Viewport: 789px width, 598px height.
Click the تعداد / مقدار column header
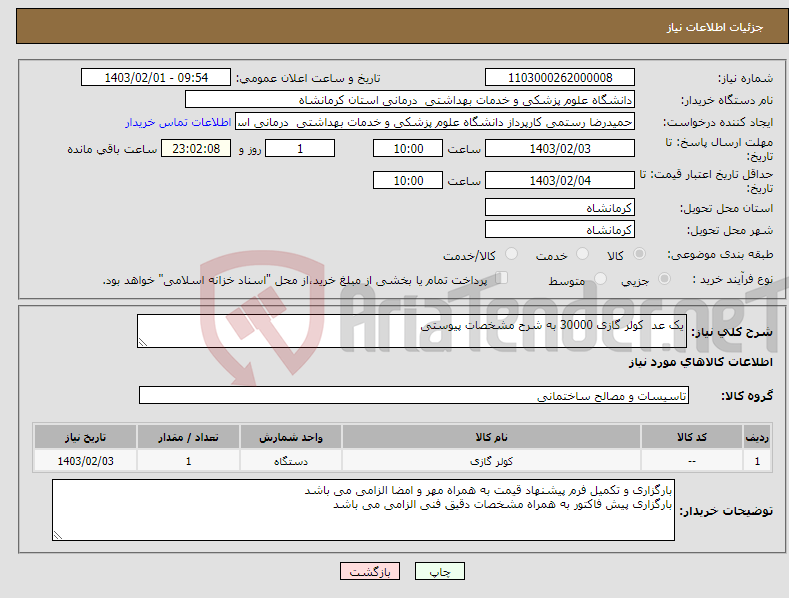pos(188,437)
